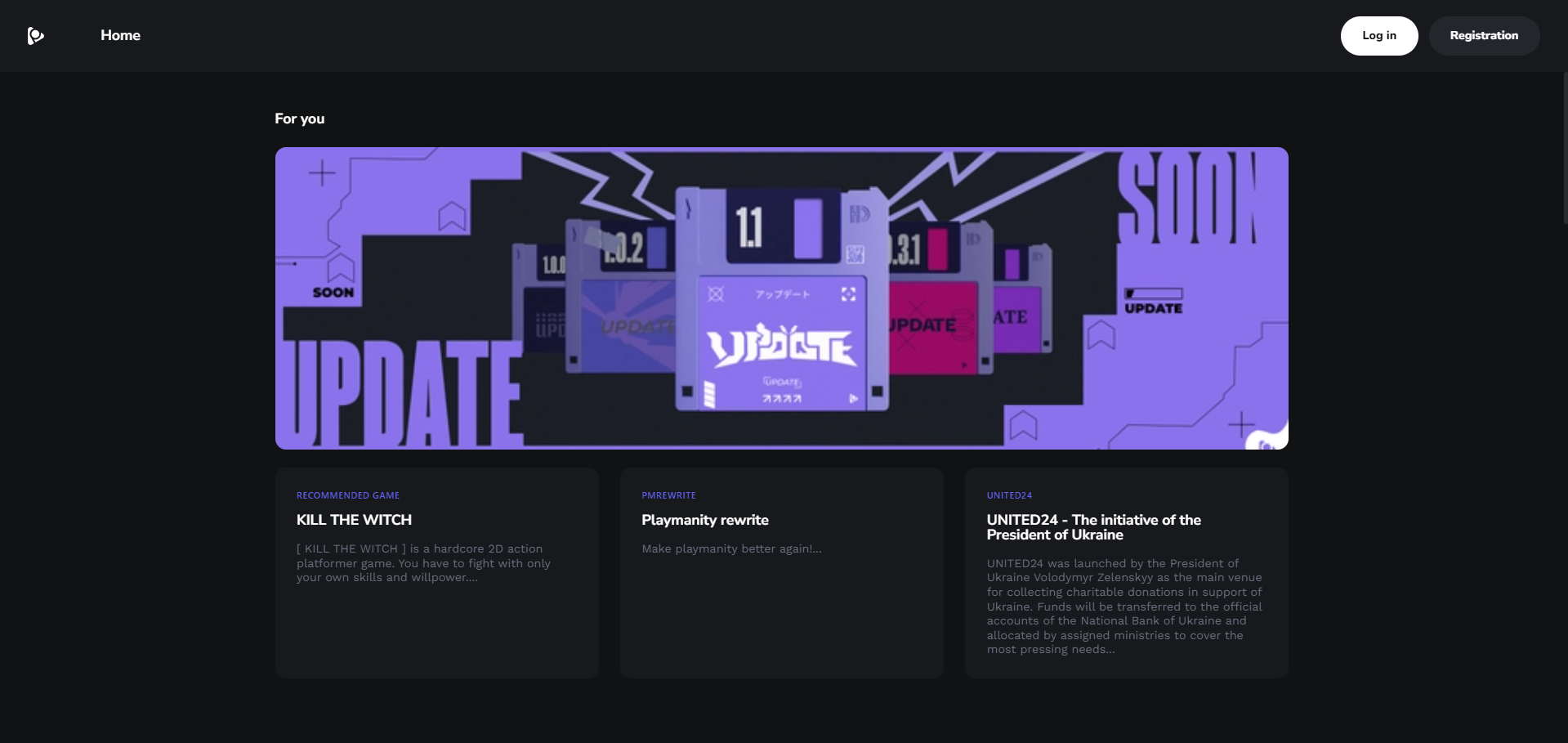Open the KILL THE WITCH title
The width and height of the screenshot is (1568, 743).
click(x=354, y=520)
